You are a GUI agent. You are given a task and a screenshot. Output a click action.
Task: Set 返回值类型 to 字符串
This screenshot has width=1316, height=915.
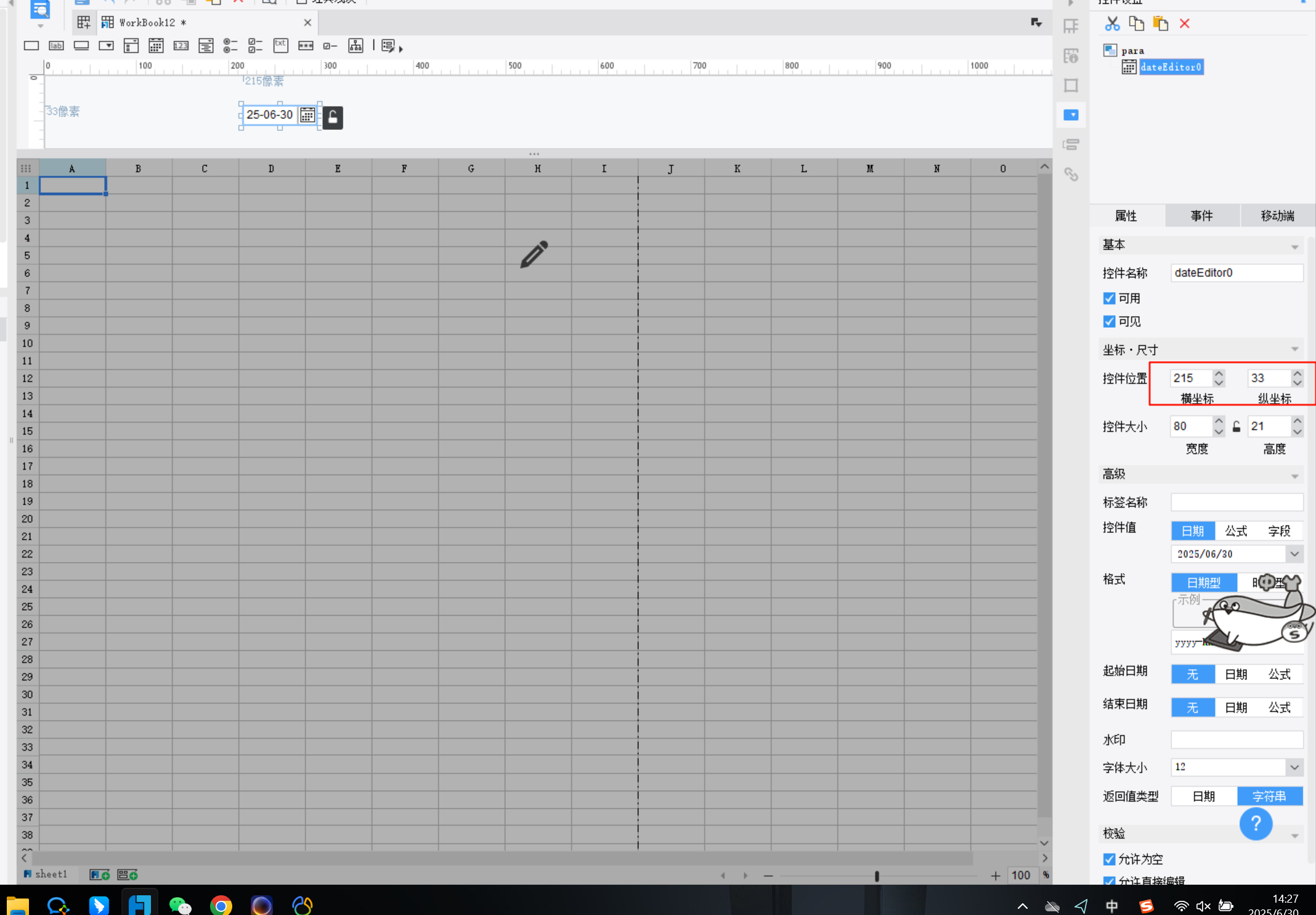click(1270, 796)
